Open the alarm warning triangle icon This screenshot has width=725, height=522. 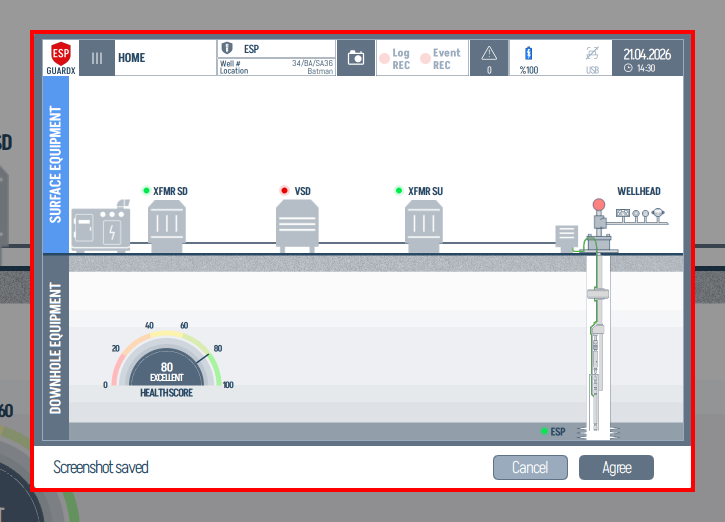coord(489,54)
